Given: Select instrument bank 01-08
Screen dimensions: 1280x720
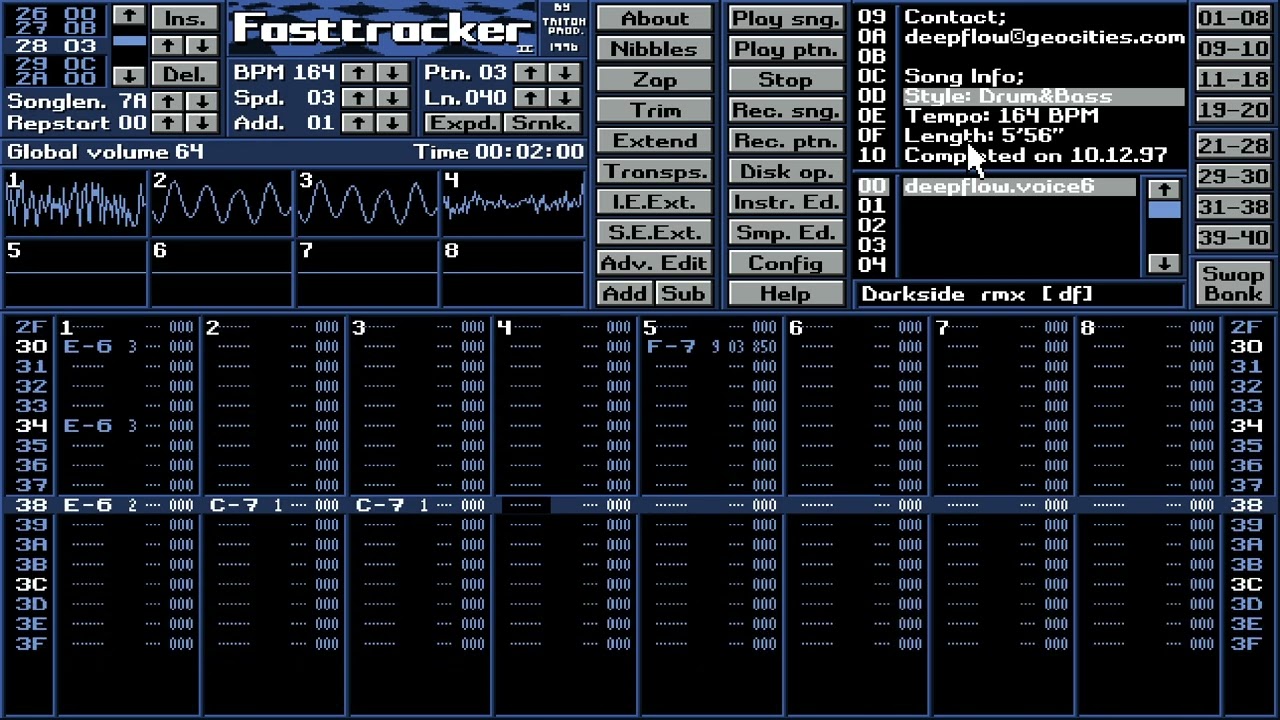Looking at the screenshot, I should click(x=1232, y=18).
